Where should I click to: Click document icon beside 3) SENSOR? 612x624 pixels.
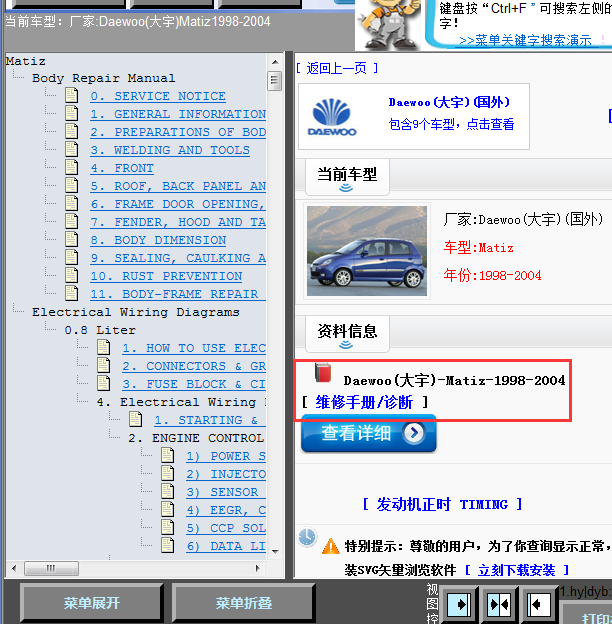168,491
